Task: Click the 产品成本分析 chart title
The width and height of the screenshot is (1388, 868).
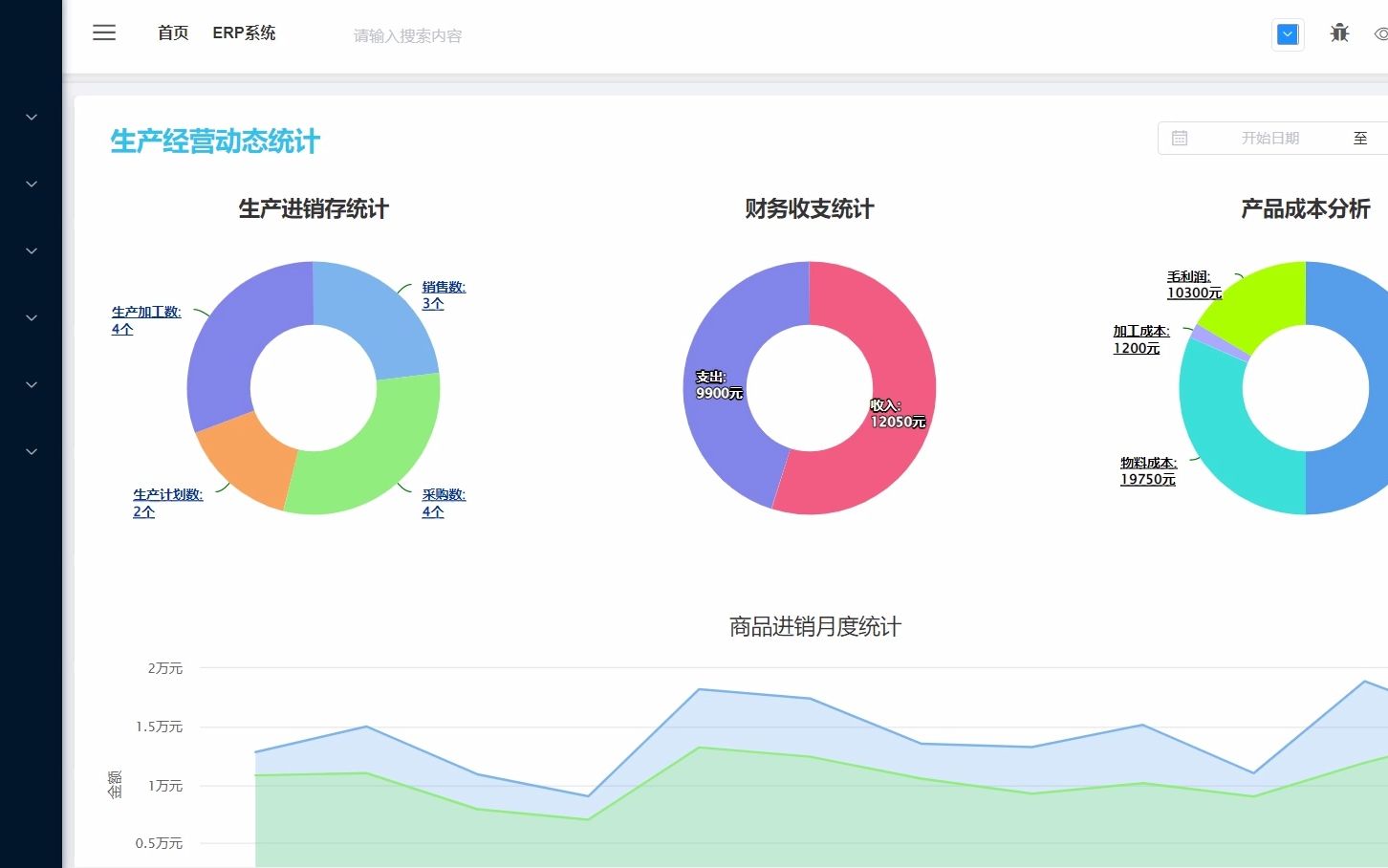Action: (1306, 209)
